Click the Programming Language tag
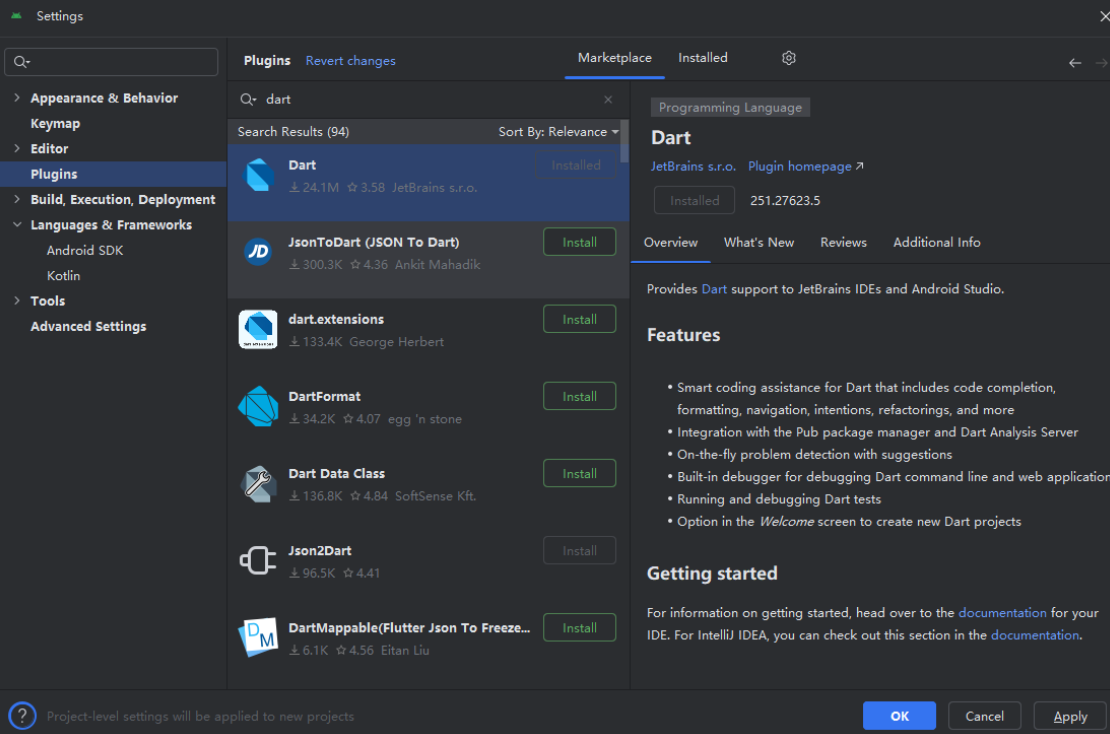The image size is (1110, 734). (730, 108)
